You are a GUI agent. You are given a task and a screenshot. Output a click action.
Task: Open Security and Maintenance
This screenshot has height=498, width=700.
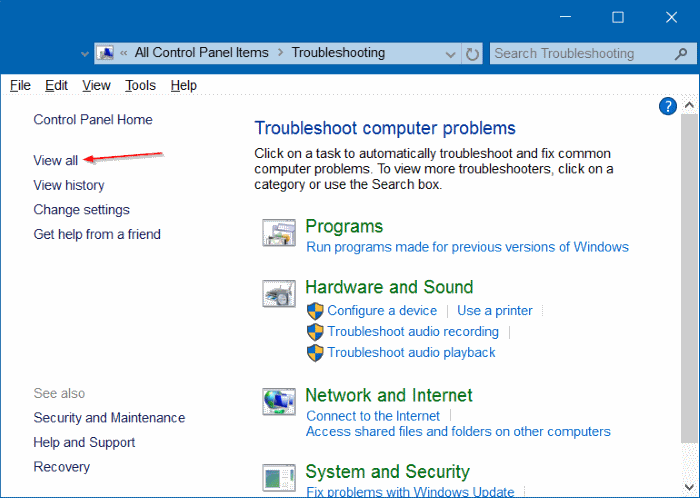tap(109, 418)
